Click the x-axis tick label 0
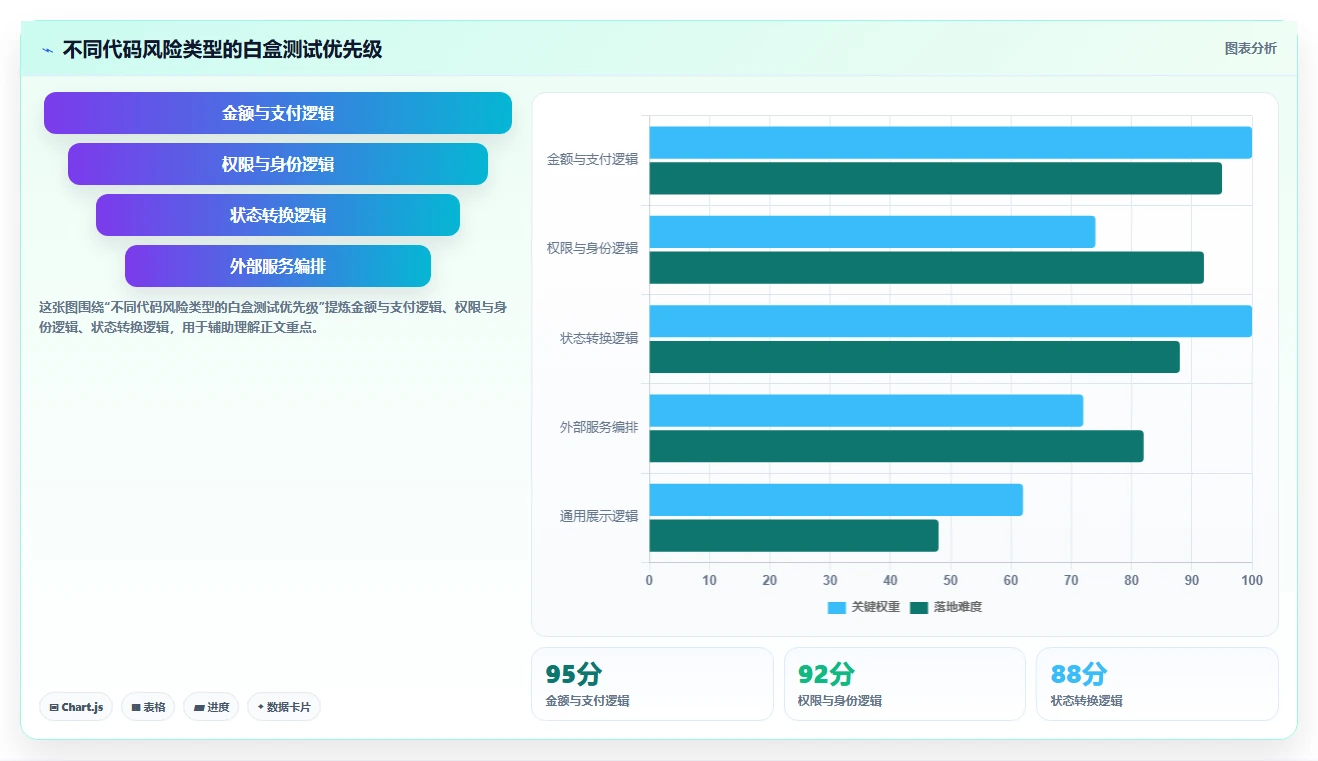The image size is (1318, 761). 649,580
